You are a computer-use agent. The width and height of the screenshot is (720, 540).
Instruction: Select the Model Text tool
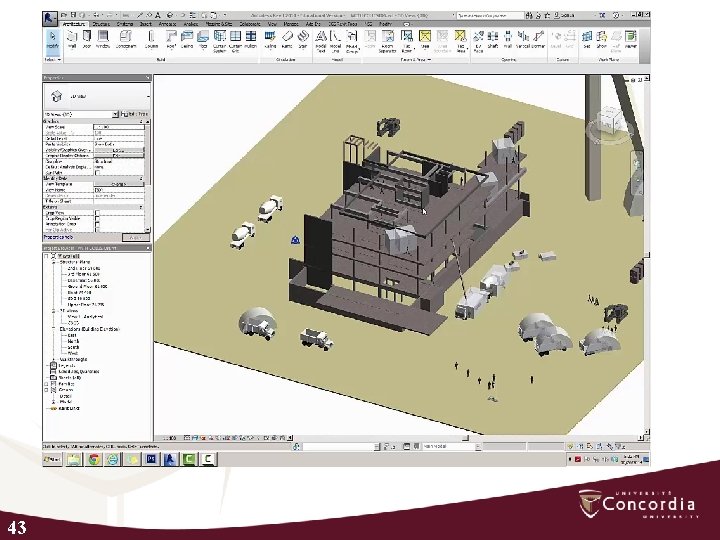tap(321, 41)
